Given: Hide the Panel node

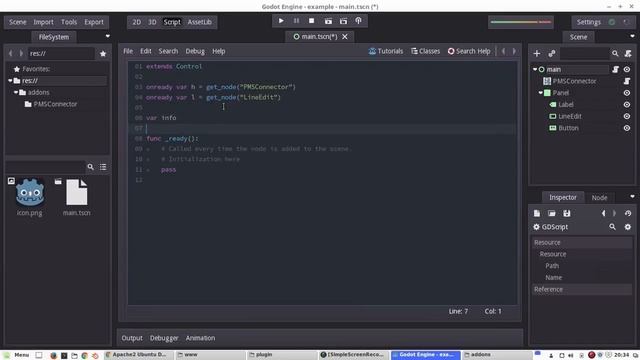Looking at the screenshot, I should (x=627, y=93).
